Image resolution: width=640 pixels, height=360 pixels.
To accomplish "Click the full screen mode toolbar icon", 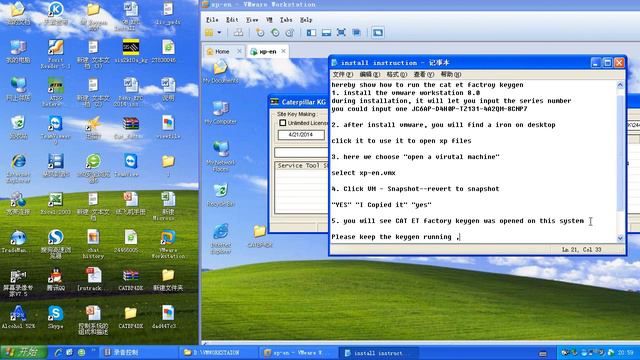I will (x=341, y=33).
